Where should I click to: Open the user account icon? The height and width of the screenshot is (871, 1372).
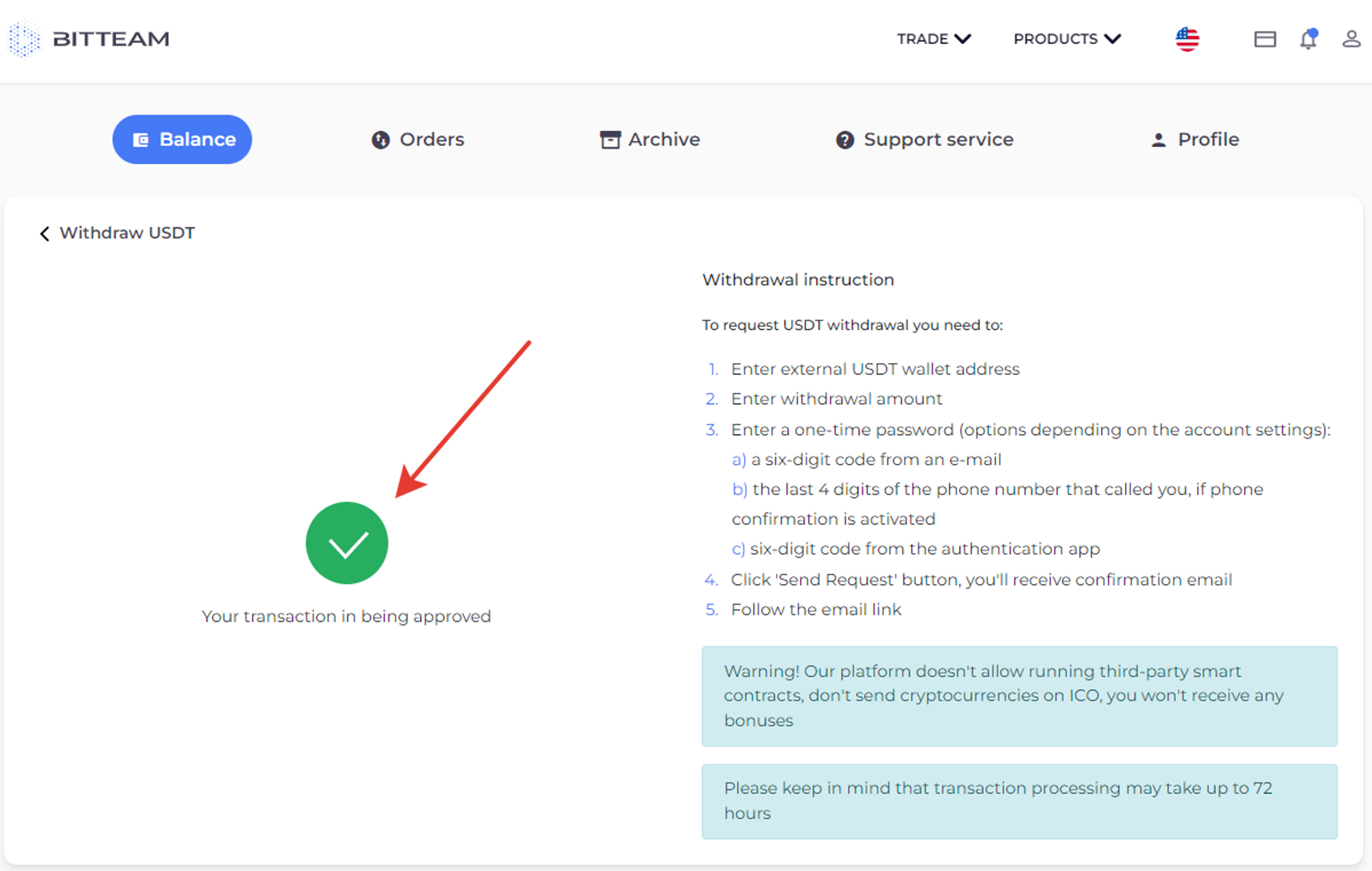point(1351,39)
